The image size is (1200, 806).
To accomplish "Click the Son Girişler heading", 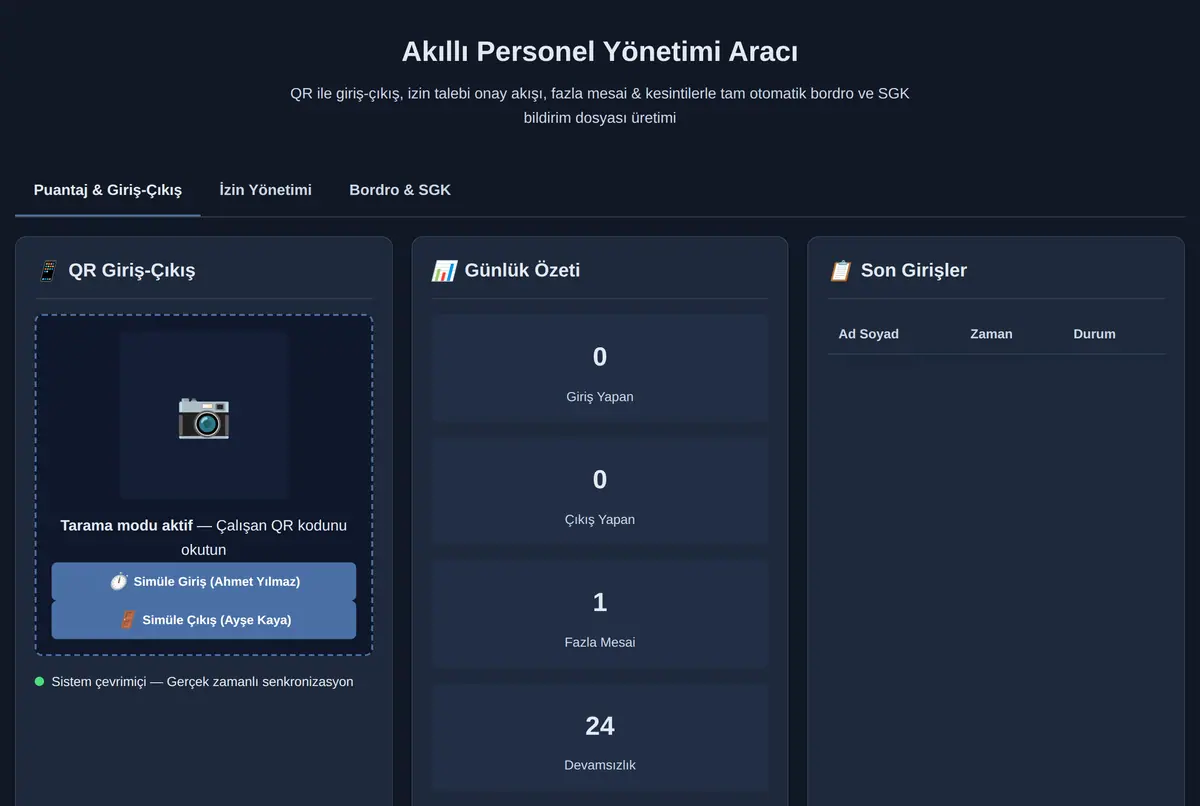I will (914, 270).
